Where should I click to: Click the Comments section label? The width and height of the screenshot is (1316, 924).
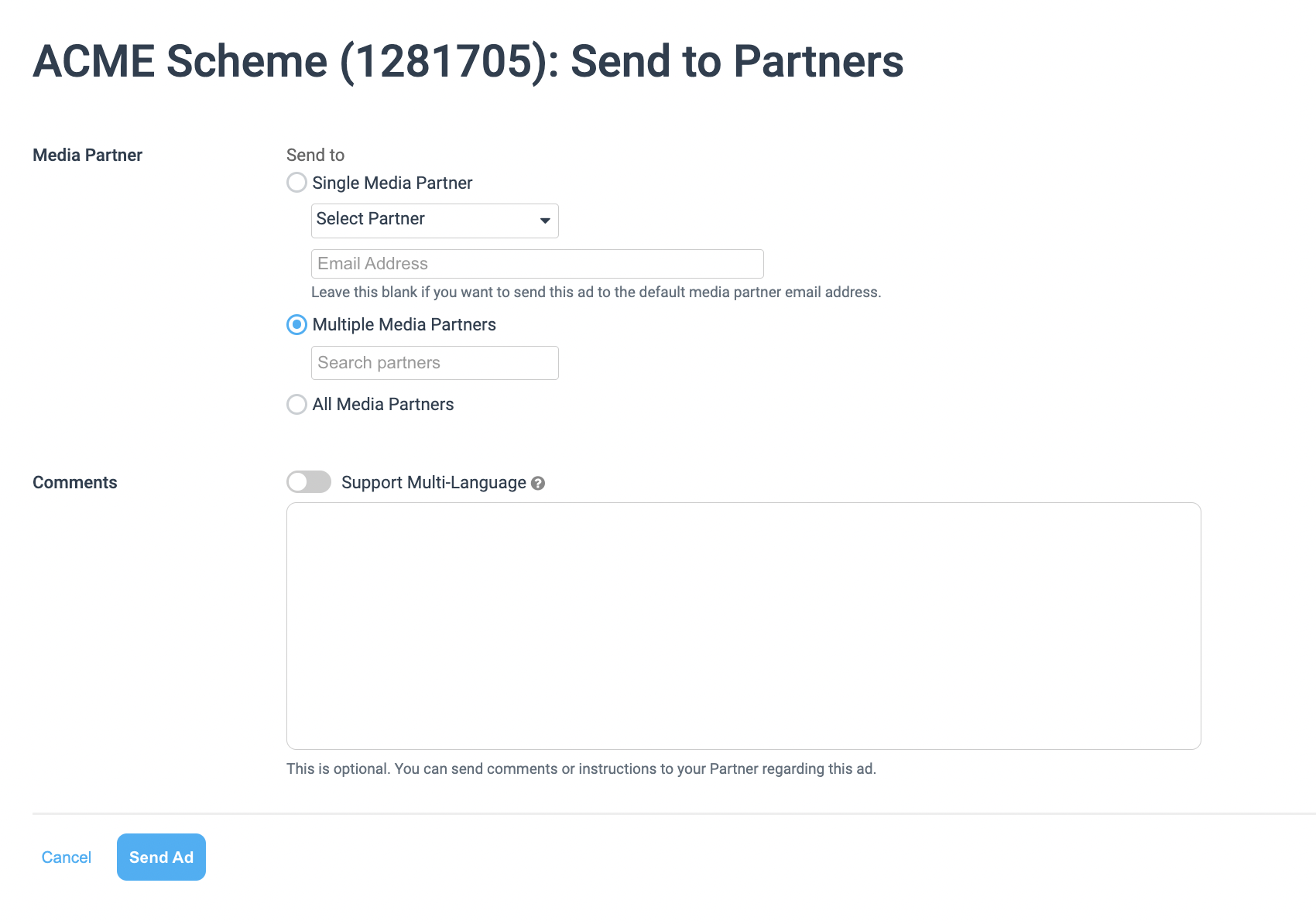coord(75,482)
